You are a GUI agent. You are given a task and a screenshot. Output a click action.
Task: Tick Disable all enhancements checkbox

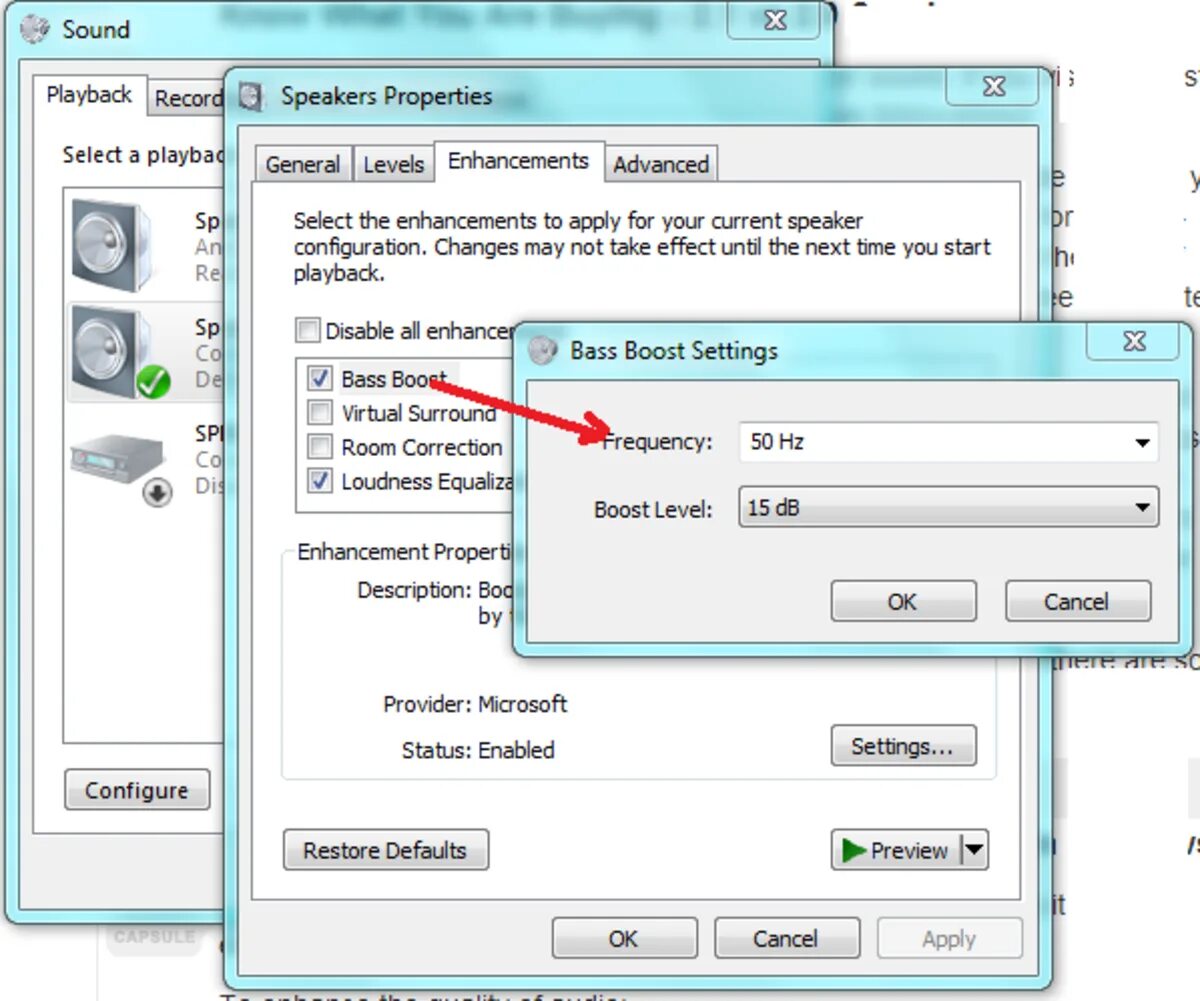pos(308,330)
